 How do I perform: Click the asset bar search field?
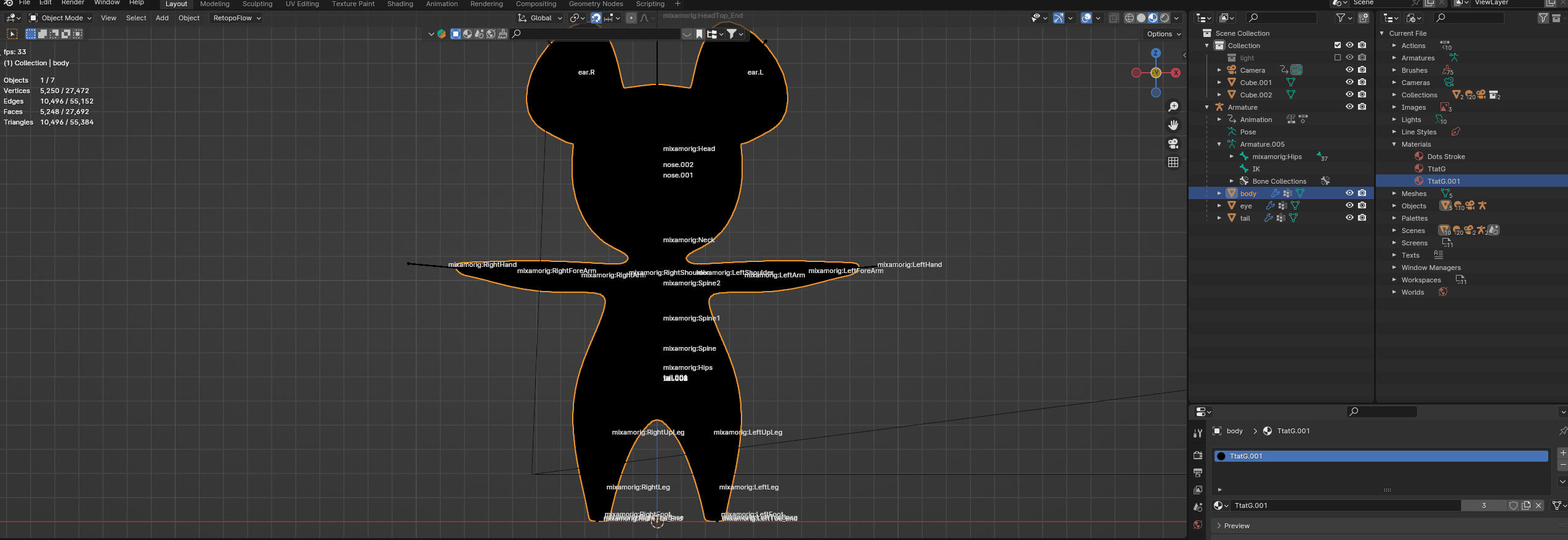(595, 34)
